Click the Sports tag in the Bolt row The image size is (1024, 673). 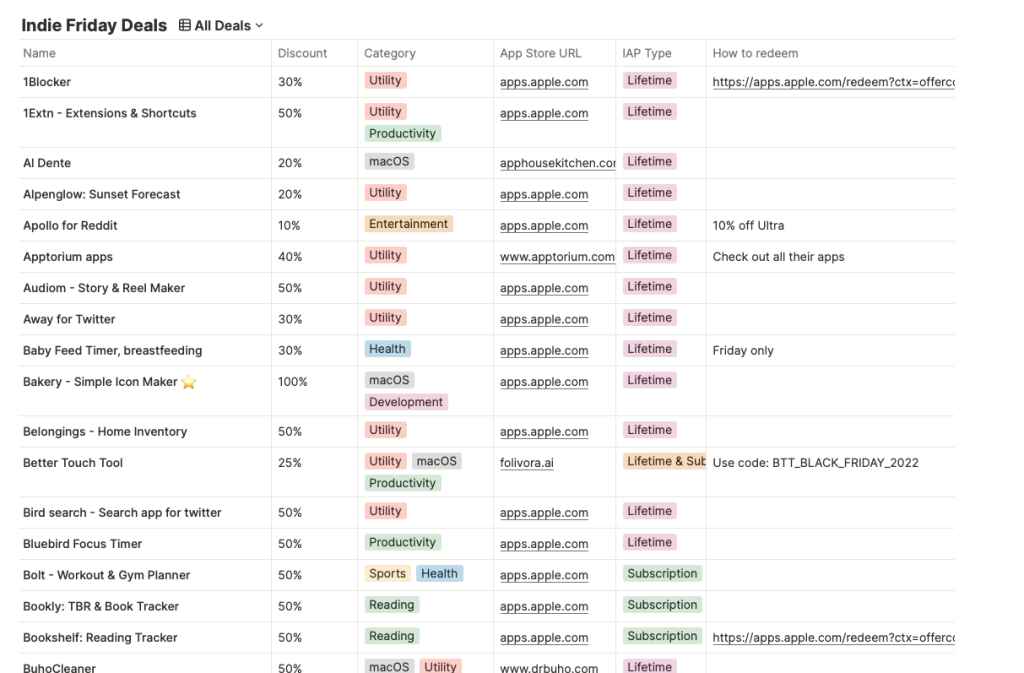tap(387, 574)
